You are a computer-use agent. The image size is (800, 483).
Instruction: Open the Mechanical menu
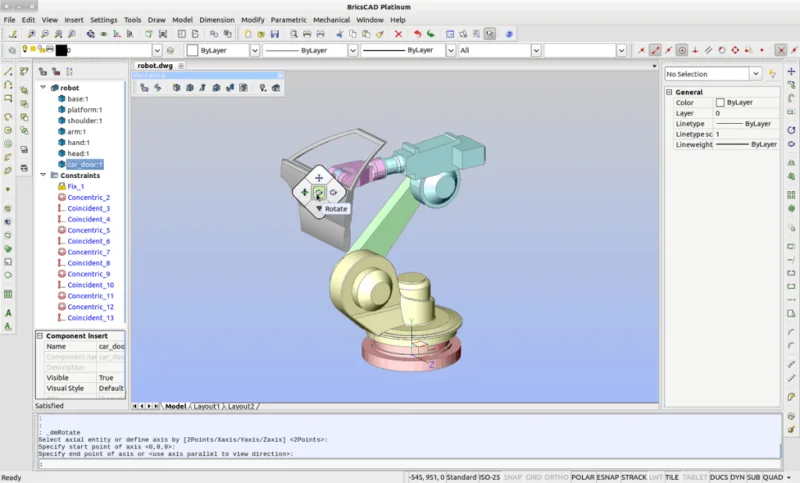click(331, 20)
